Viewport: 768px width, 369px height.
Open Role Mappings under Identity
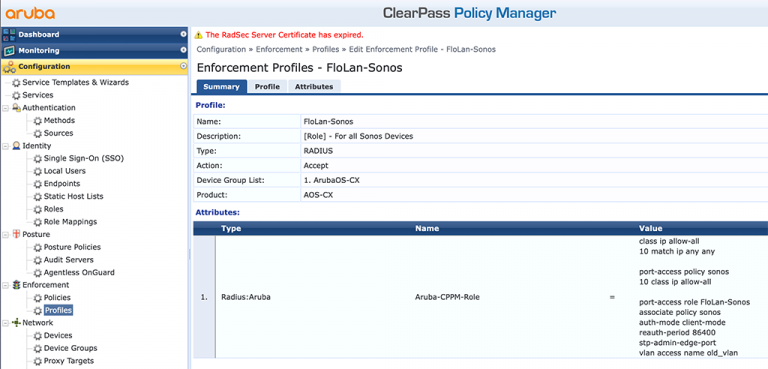click(x=71, y=221)
